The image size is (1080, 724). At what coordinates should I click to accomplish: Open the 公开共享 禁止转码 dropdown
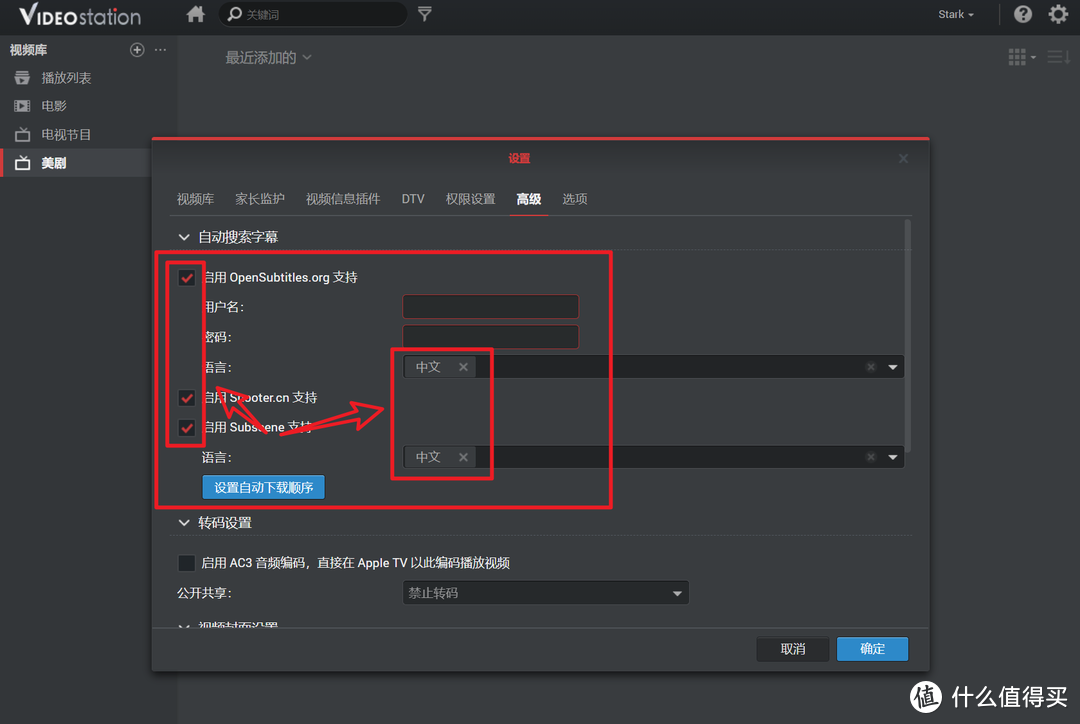click(546, 593)
